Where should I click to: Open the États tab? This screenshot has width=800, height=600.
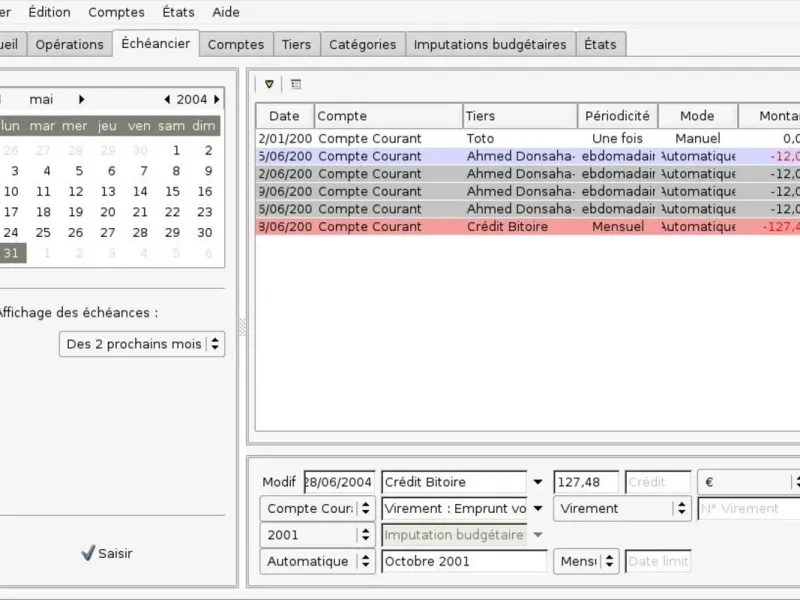[x=601, y=44]
